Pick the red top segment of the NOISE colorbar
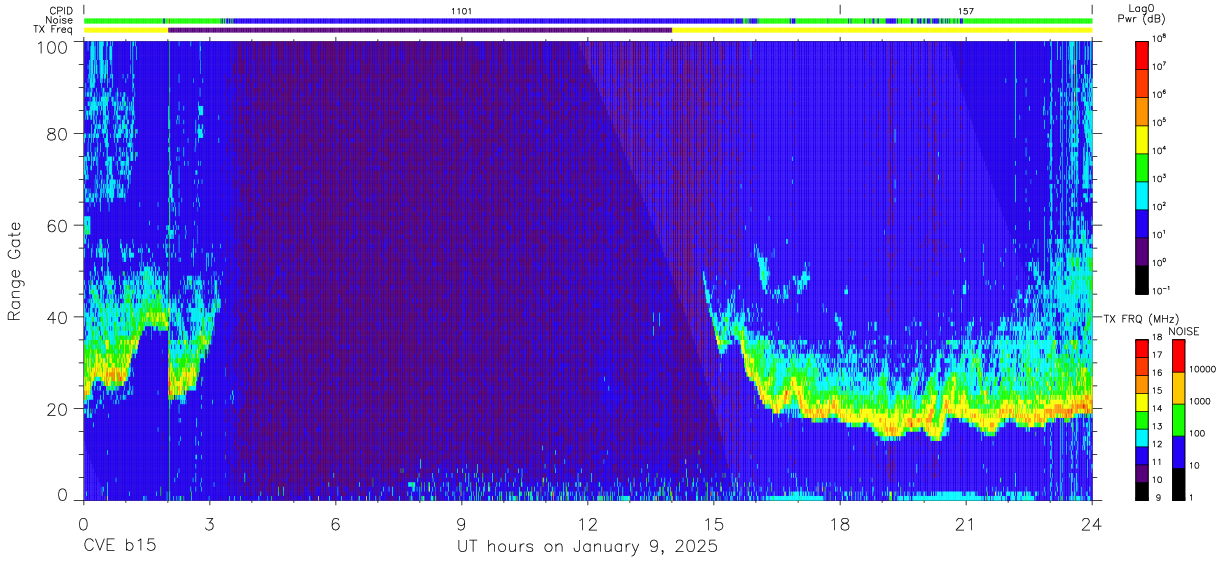Image resolution: width=1228 pixels, height=567 pixels. (x=1178, y=356)
